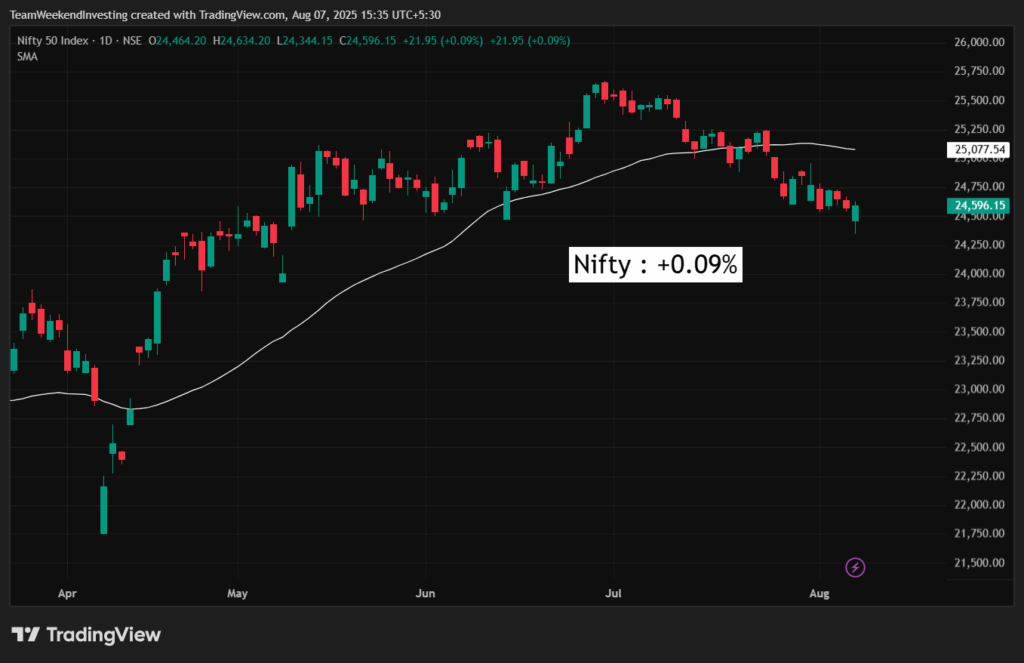Click the 24,000.00 price axis label
The image size is (1024, 663).
[979, 273]
